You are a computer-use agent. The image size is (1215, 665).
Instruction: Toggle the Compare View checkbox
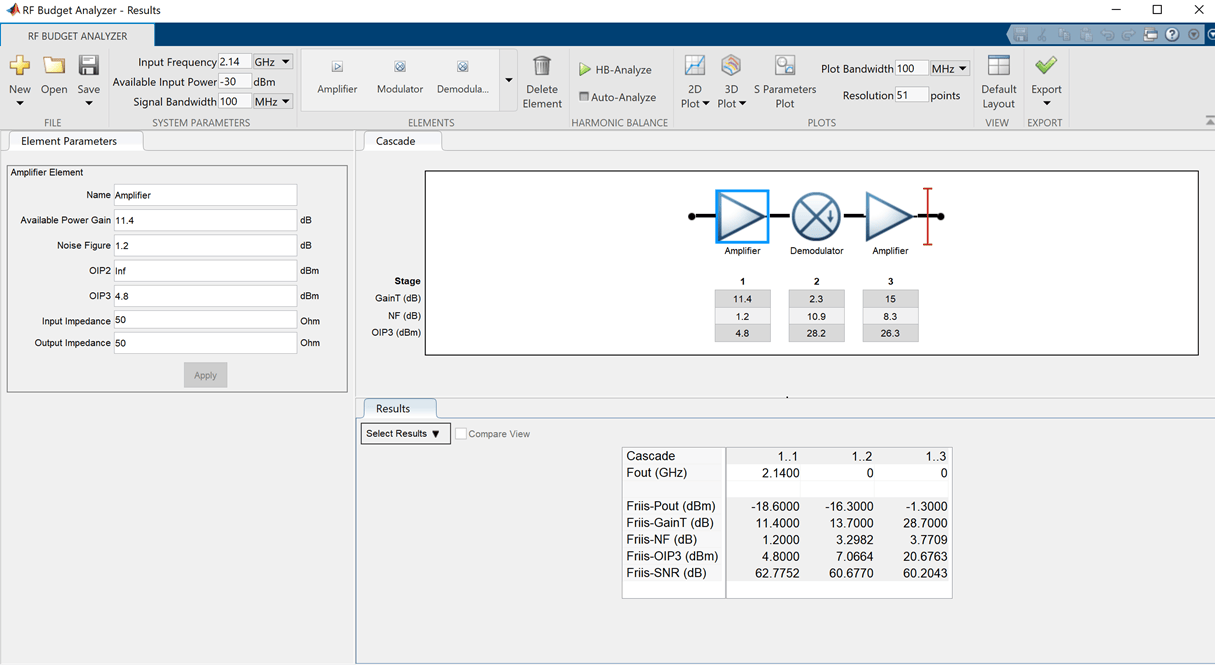[461, 434]
